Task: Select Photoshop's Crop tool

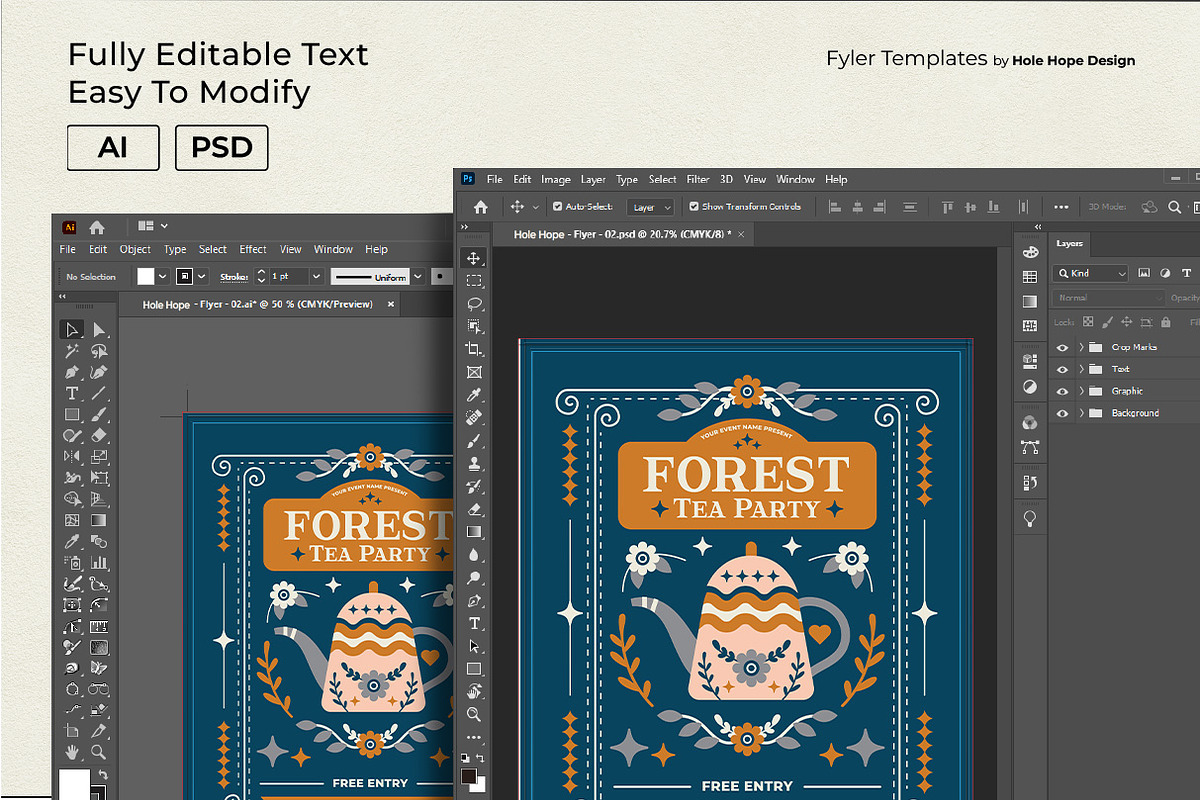Action: (x=474, y=349)
